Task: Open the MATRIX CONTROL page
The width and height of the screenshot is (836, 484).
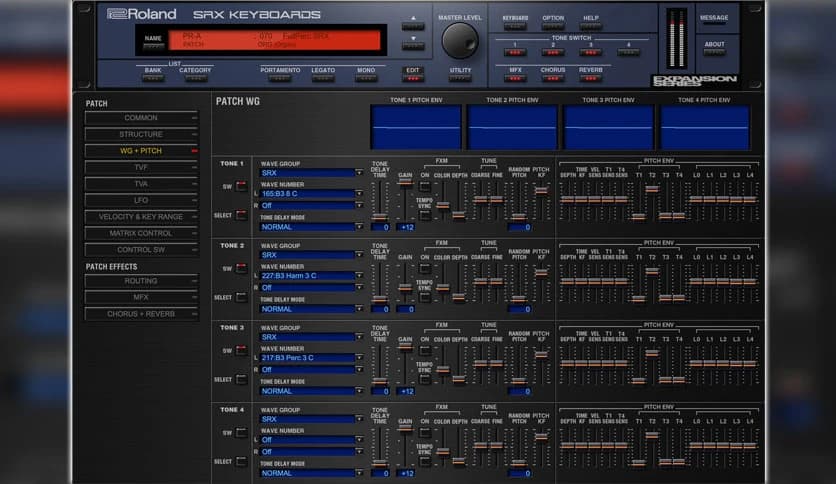Action: coord(141,233)
